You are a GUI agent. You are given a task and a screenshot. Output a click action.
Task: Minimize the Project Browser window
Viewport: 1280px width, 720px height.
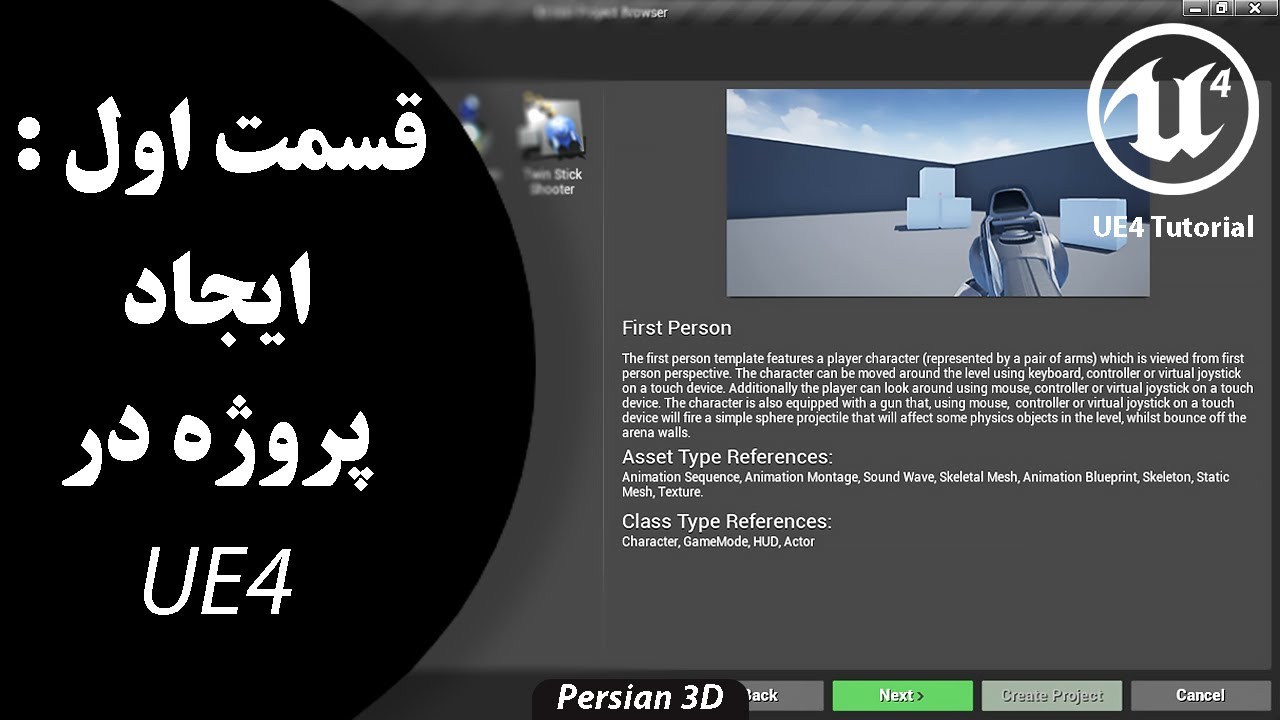[1196, 8]
